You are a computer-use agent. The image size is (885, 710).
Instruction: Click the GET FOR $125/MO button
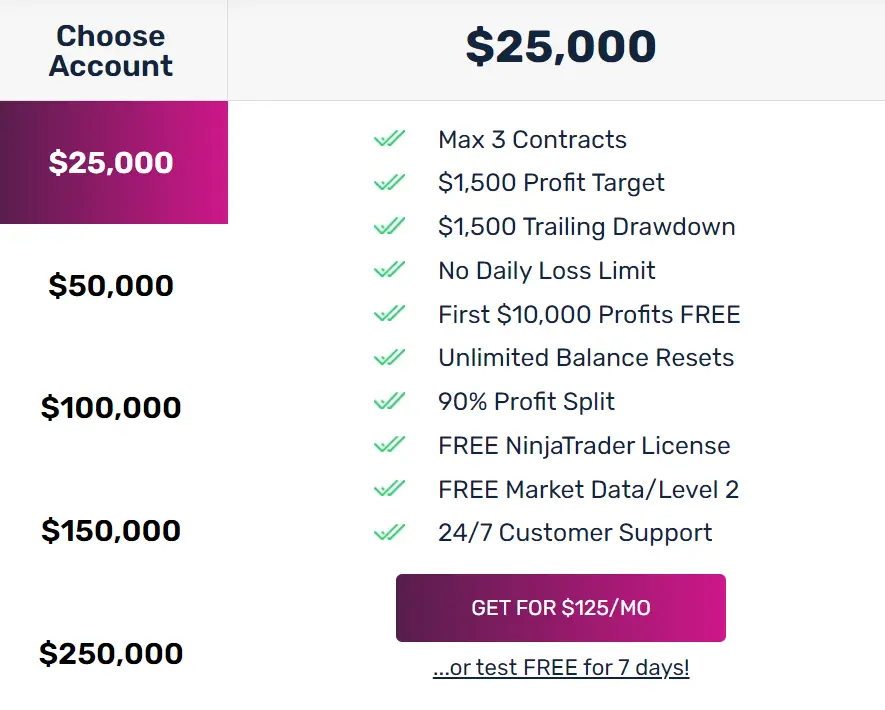click(x=560, y=608)
